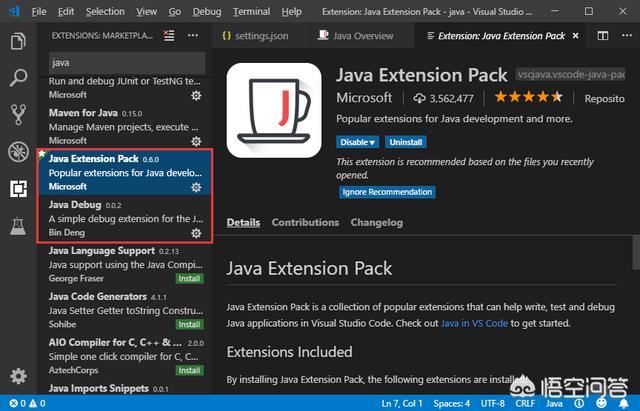The height and width of the screenshot is (411, 640).
Task: Click the Java Extension Pack coffee cup logo
Action: (x=274, y=110)
